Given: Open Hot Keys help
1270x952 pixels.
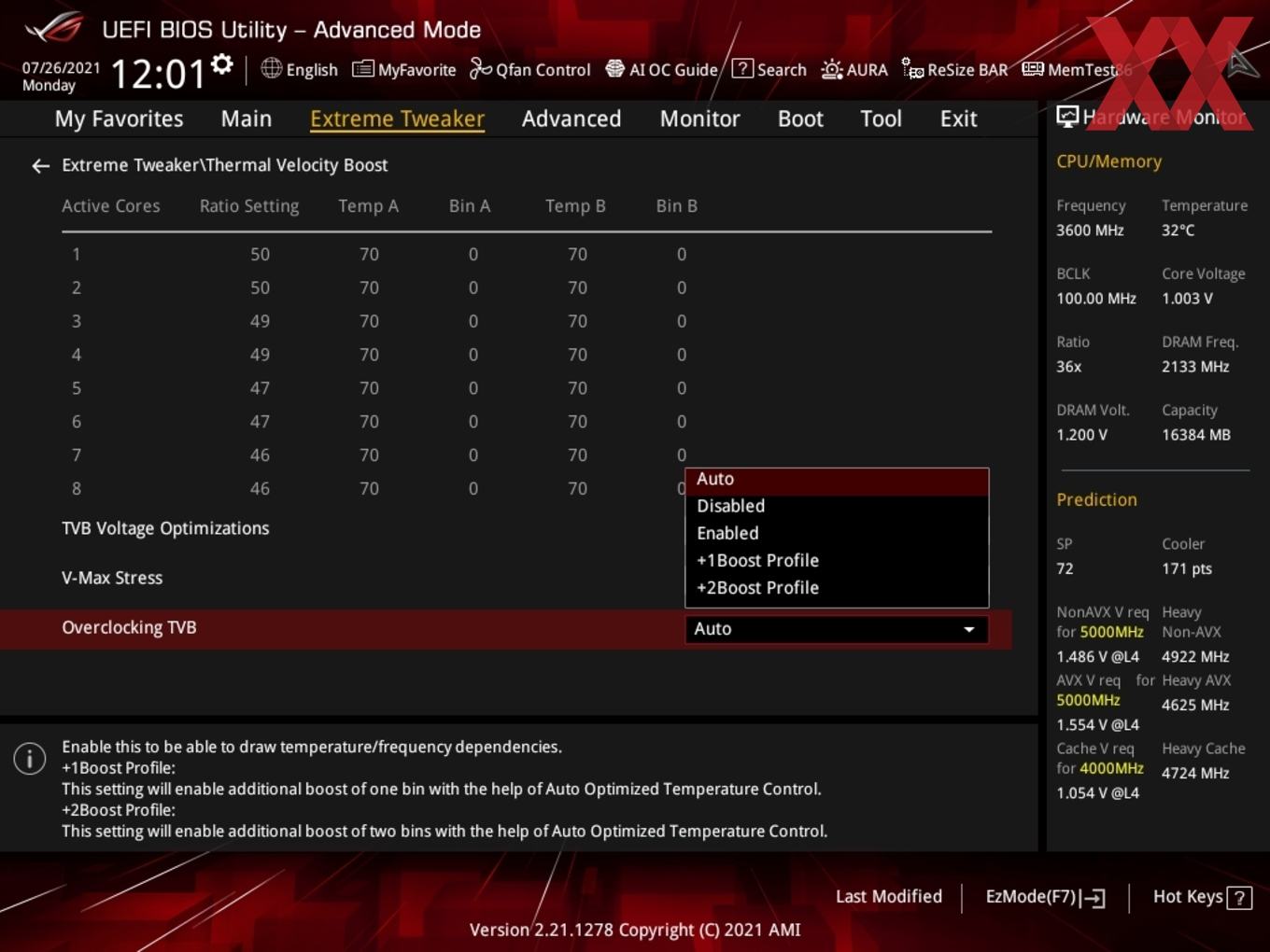Looking at the screenshot, I should click(1202, 897).
